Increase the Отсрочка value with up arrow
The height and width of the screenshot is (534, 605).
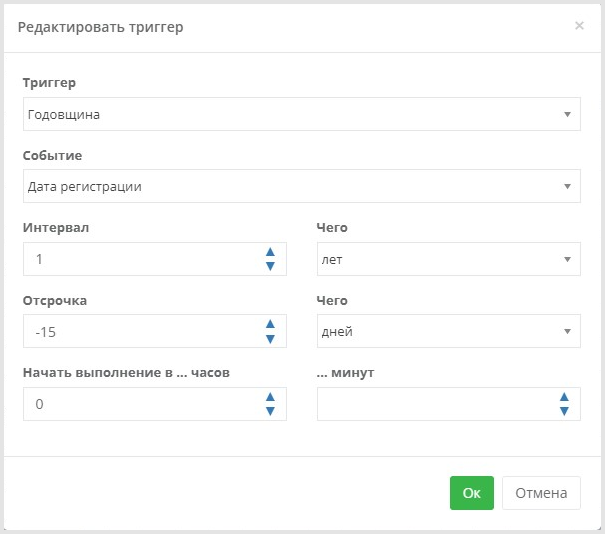pyautogui.click(x=270, y=324)
